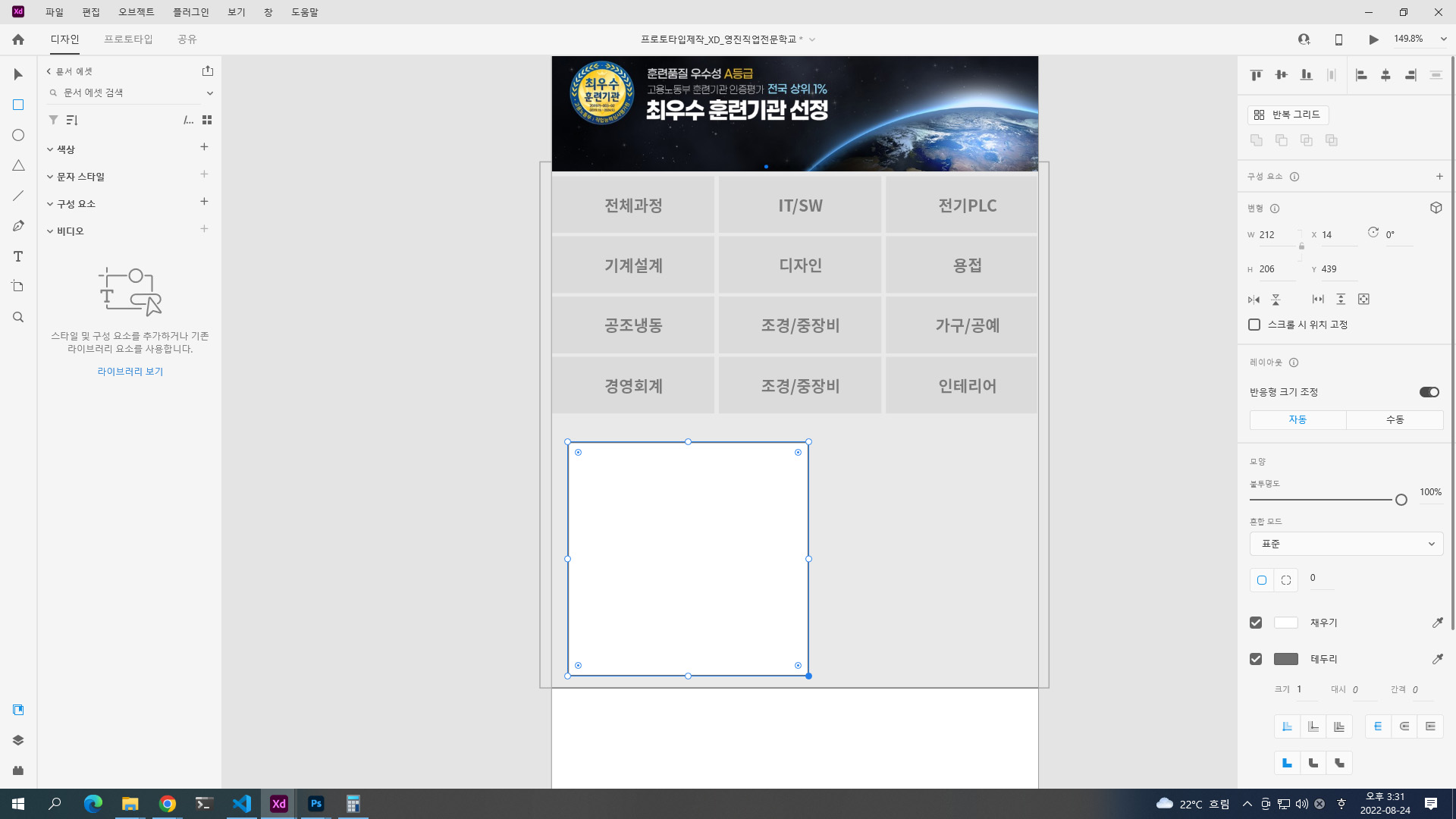1456x819 pixels.
Task: Select the Rectangle tool
Action: tap(18, 105)
